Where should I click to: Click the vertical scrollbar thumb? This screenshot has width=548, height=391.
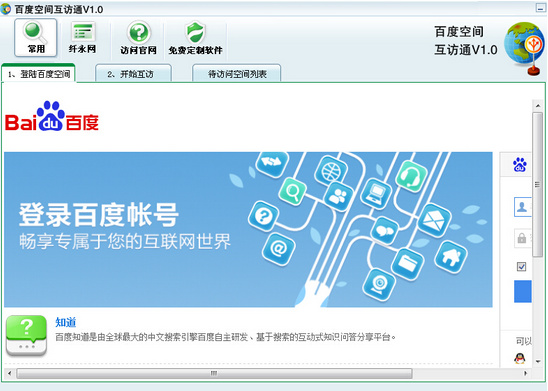coord(538,184)
